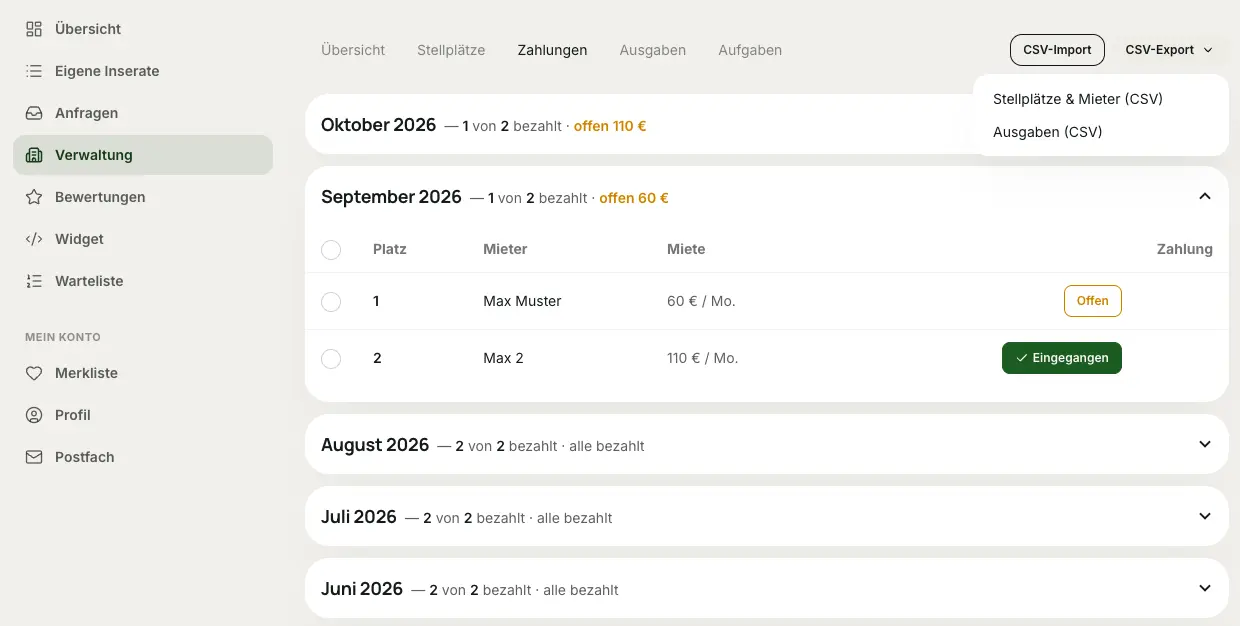The width and height of the screenshot is (1240, 626).
Task: Click the 'offen 110 €' label
Action: point(610,126)
